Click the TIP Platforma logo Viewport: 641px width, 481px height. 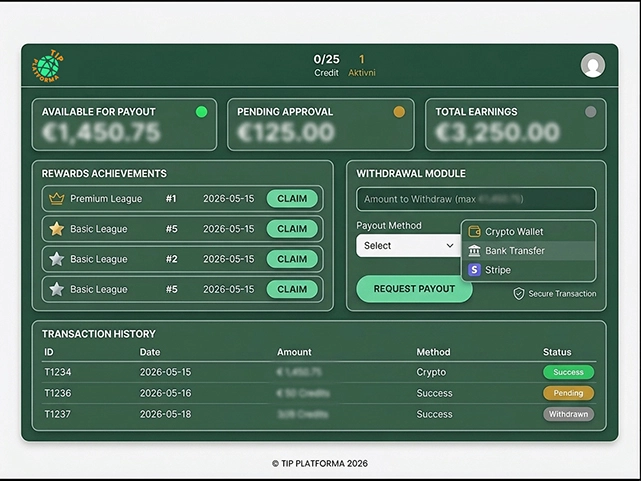click(x=47, y=66)
